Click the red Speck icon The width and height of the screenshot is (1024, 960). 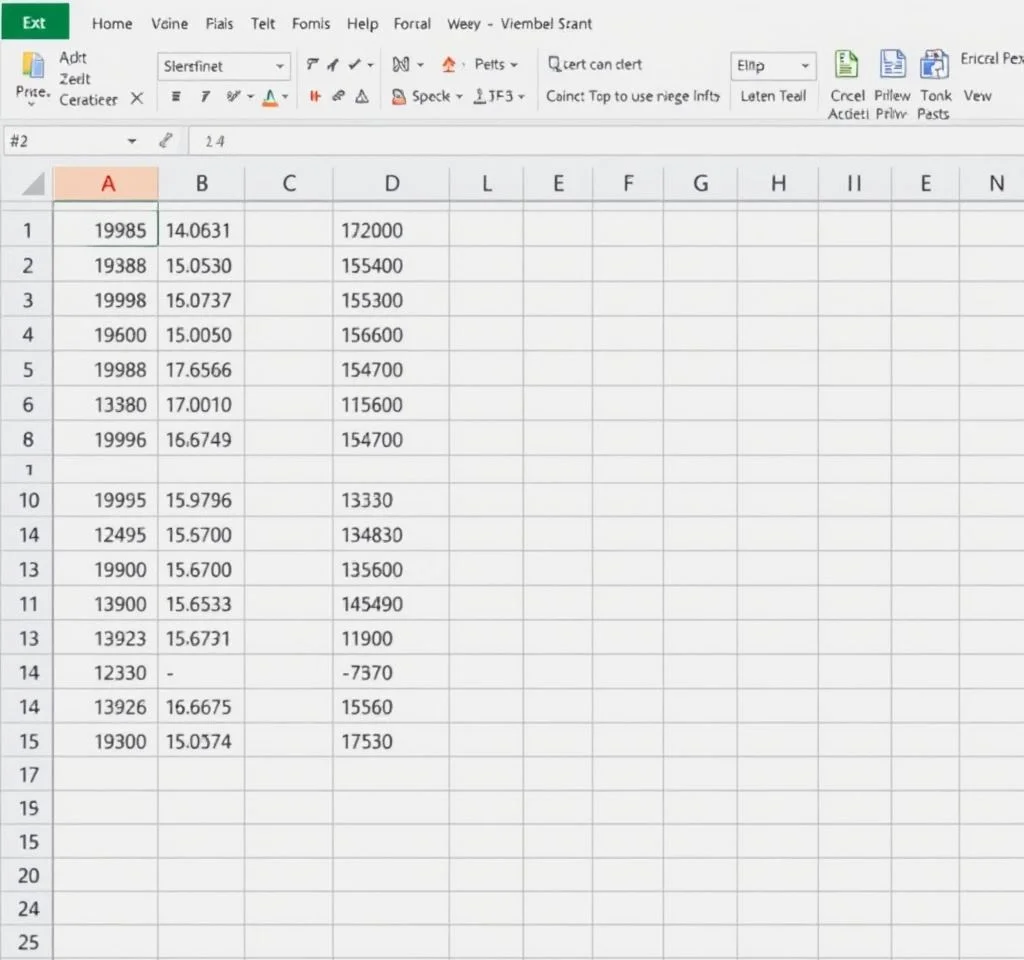[x=398, y=97]
